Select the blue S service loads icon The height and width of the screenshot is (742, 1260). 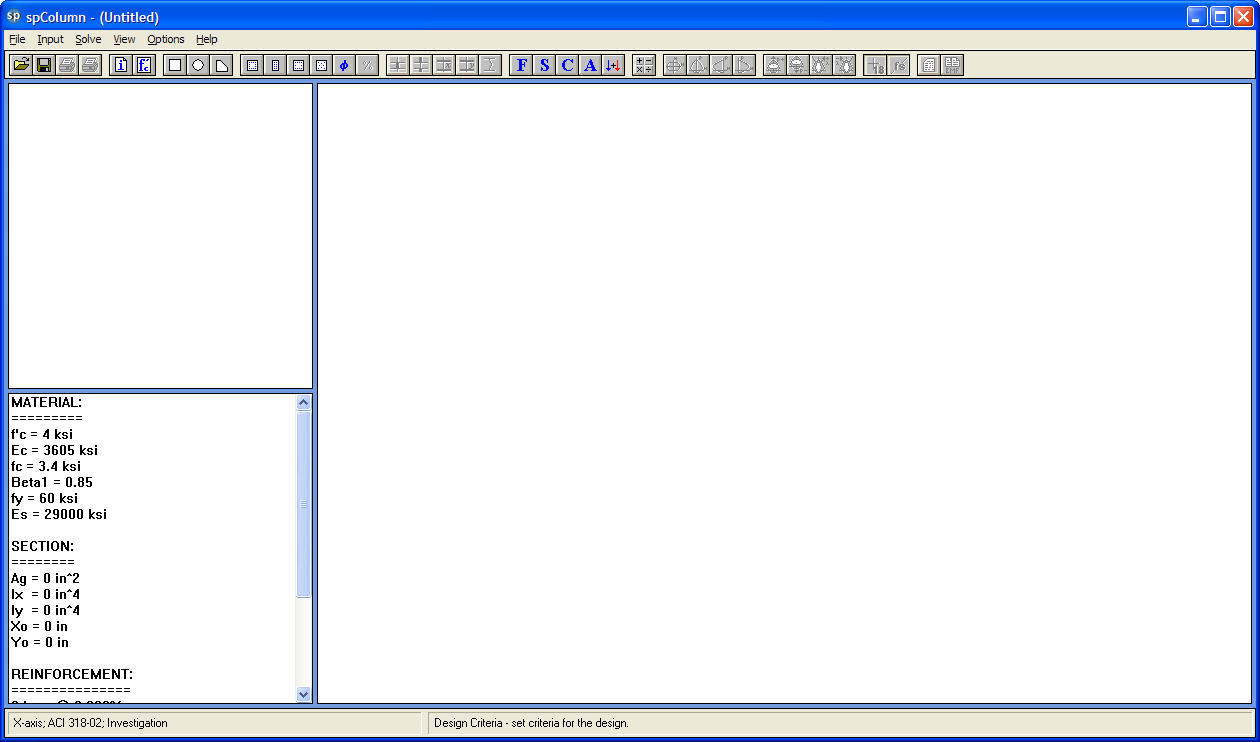(x=544, y=65)
